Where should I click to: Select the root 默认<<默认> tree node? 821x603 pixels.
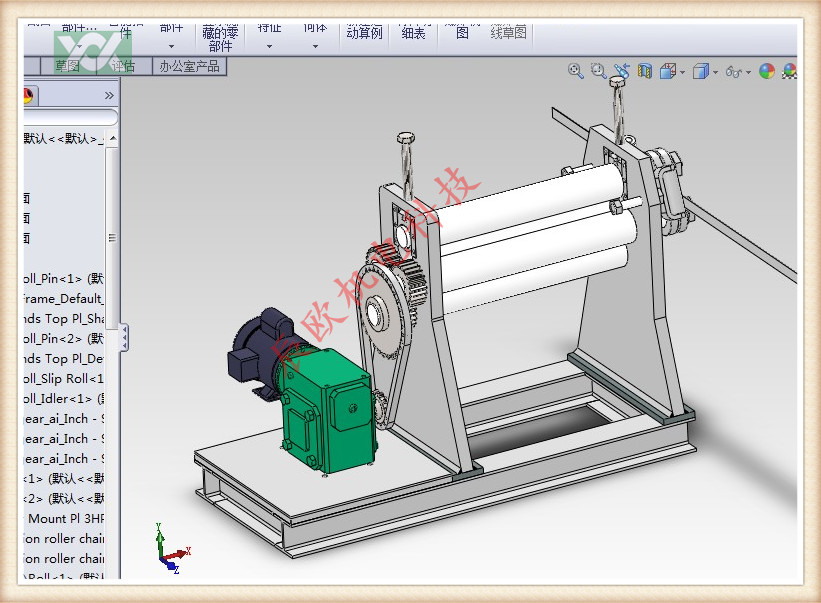[63, 138]
